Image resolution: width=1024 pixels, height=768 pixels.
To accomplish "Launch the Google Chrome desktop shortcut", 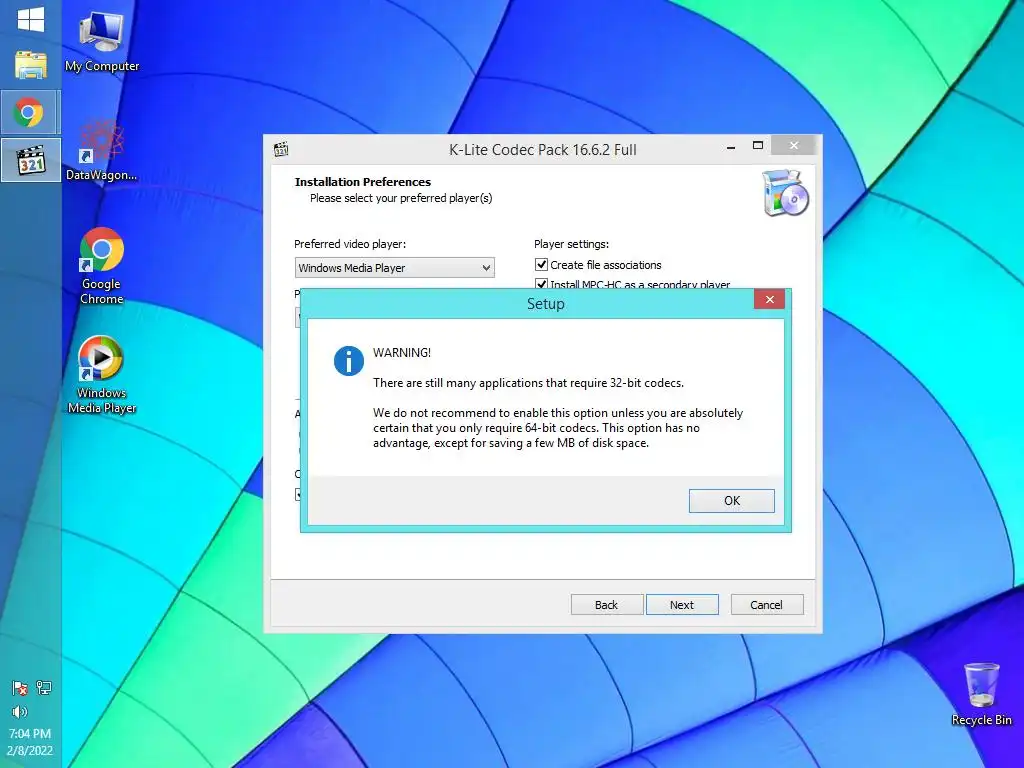I will coord(101,266).
